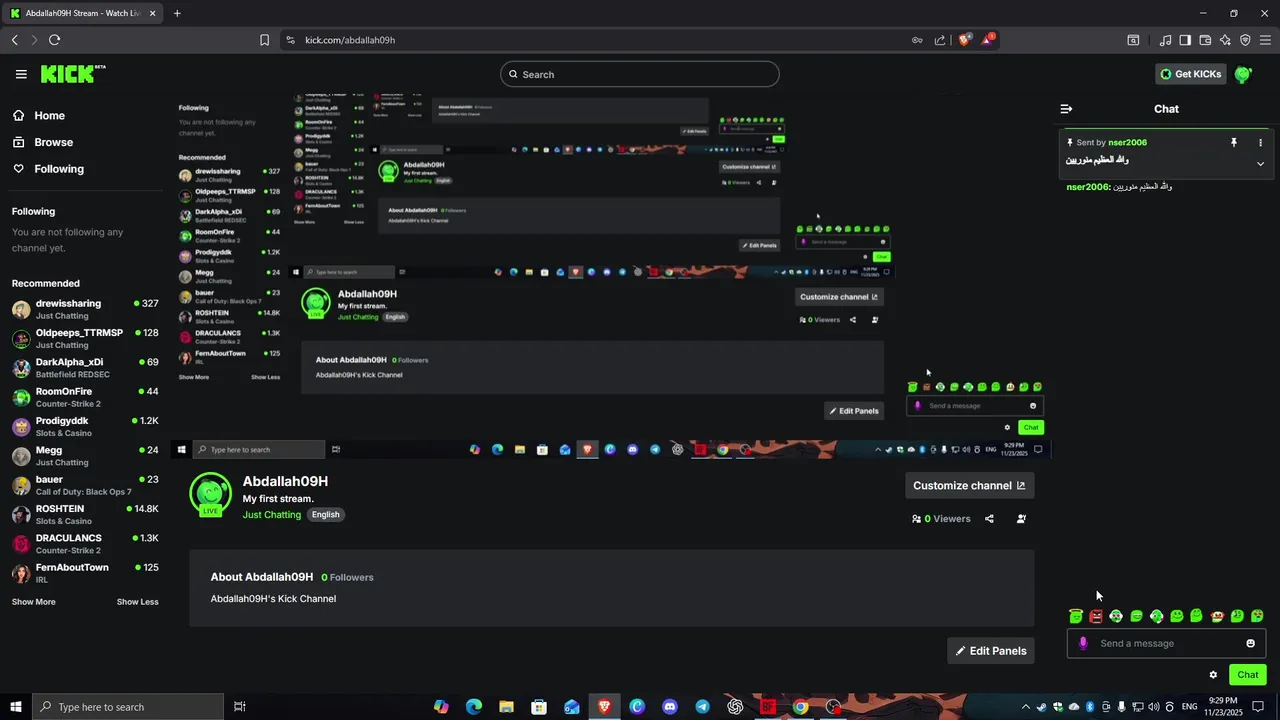Open Brave VPN shield icon
Screen dimensions: 1280x720
(x=1245, y=40)
